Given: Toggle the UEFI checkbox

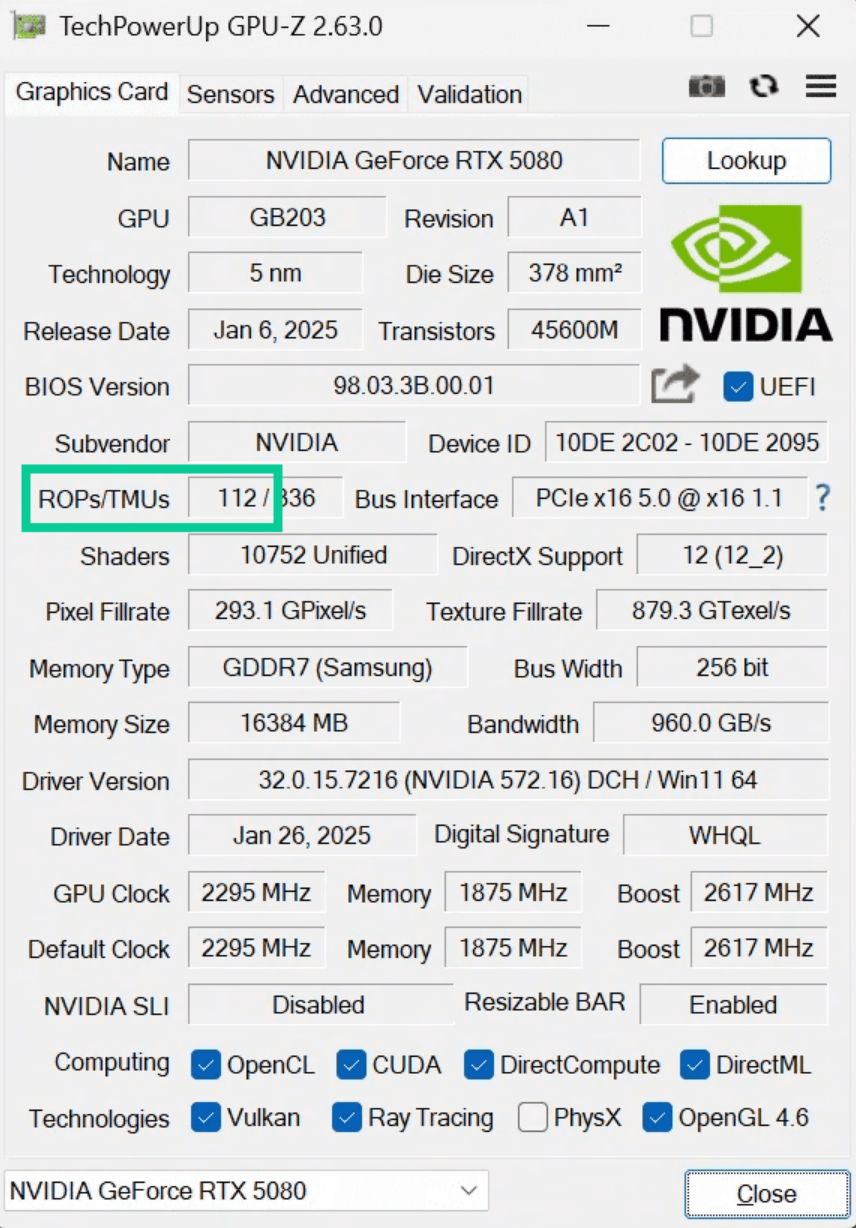Looking at the screenshot, I should pyautogui.click(x=738, y=386).
